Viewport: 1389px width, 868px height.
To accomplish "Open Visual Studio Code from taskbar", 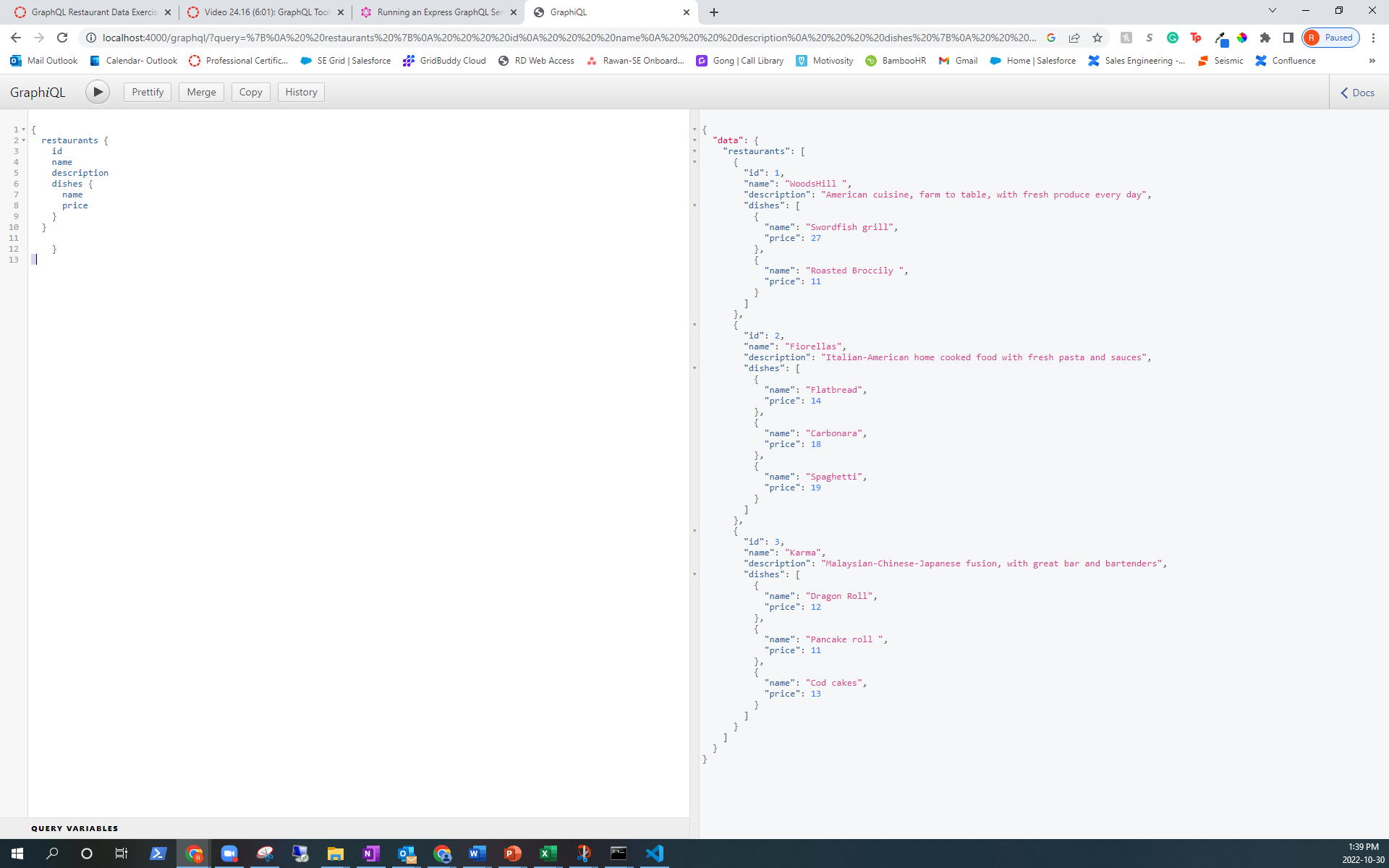I will coord(654,854).
